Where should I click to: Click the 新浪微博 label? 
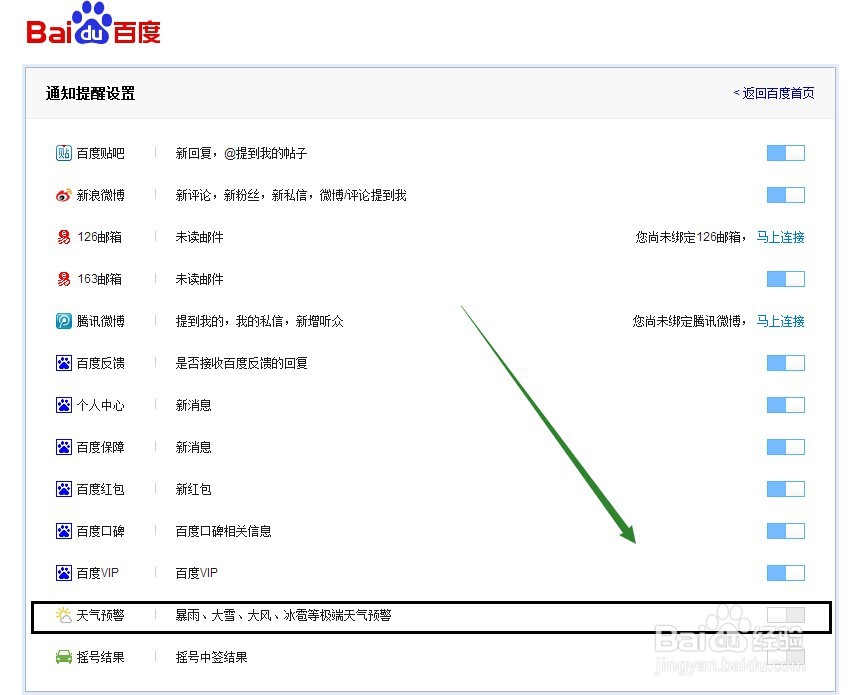[101, 195]
